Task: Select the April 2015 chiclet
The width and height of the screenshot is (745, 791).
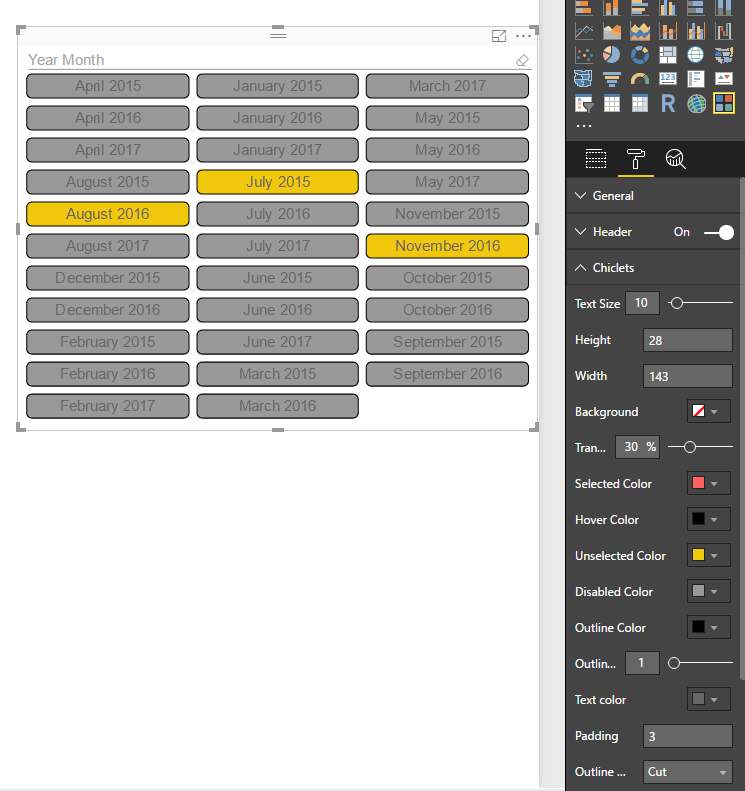Action: [108, 86]
